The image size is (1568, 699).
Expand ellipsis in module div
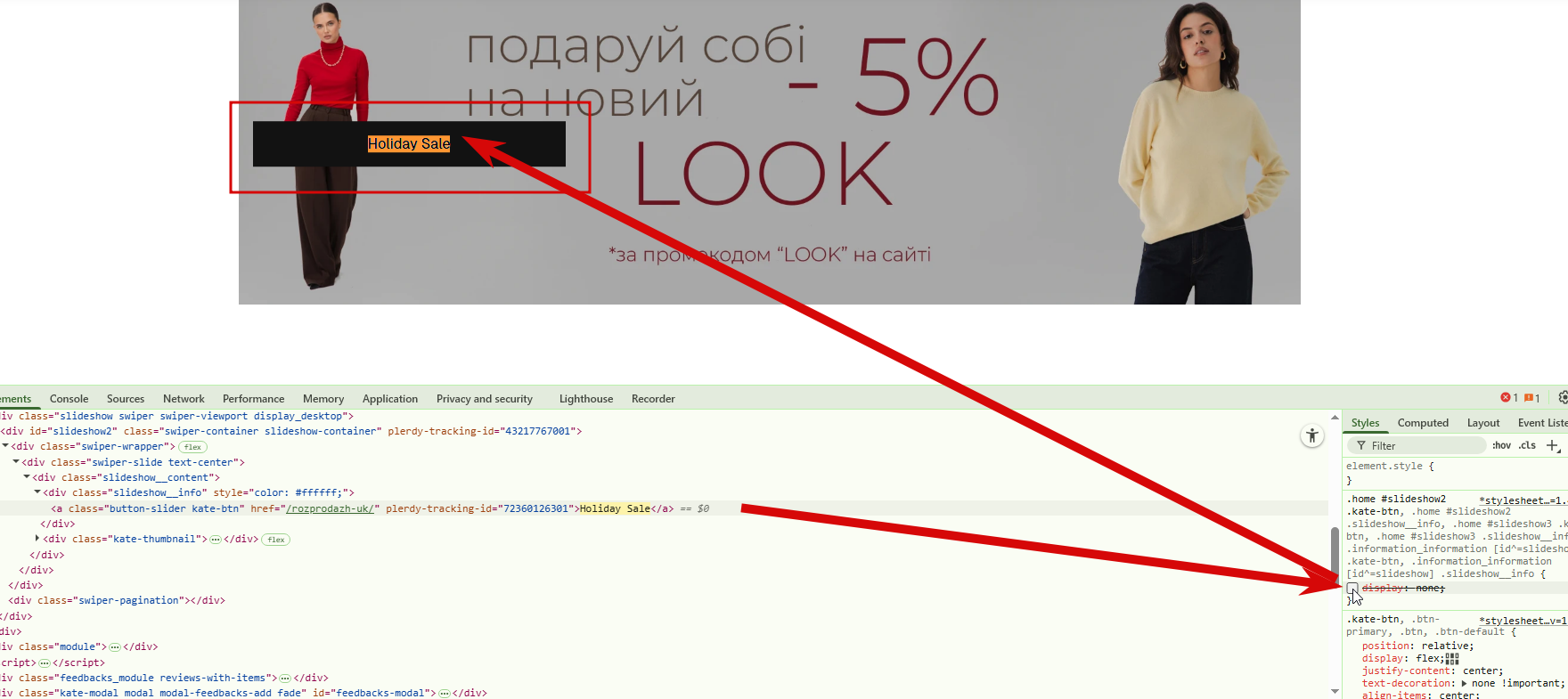[x=115, y=647]
